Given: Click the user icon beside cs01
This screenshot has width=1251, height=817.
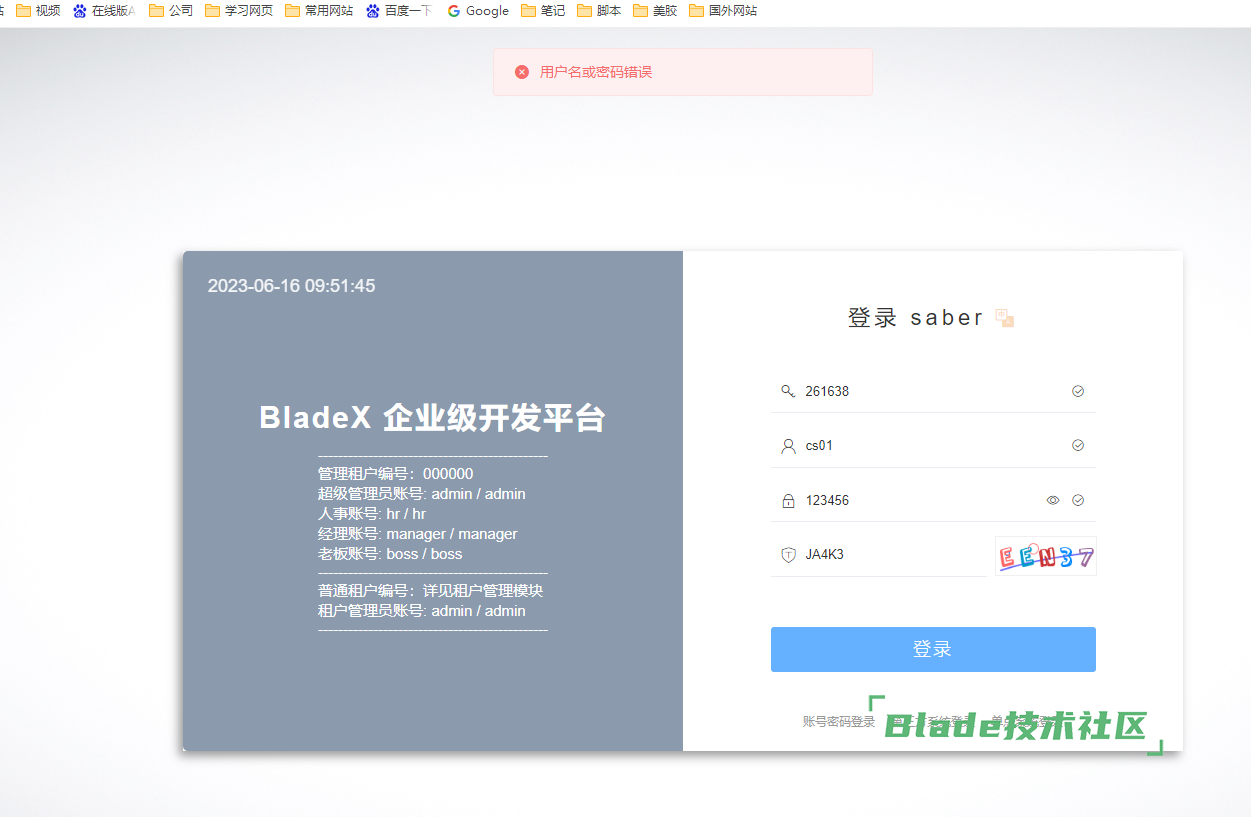Looking at the screenshot, I should point(788,446).
